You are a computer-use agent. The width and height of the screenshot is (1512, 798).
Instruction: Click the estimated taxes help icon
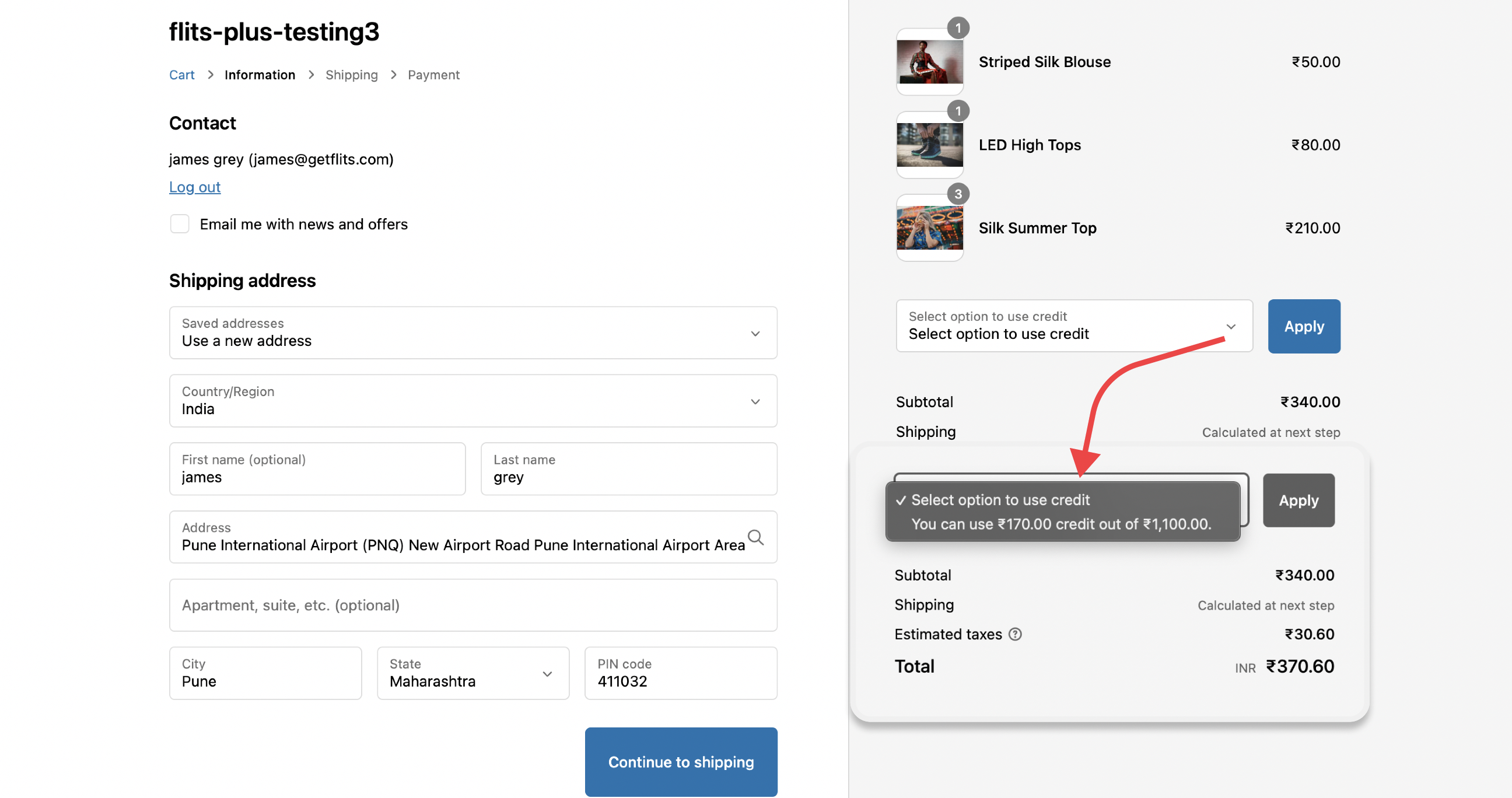(x=1015, y=634)
